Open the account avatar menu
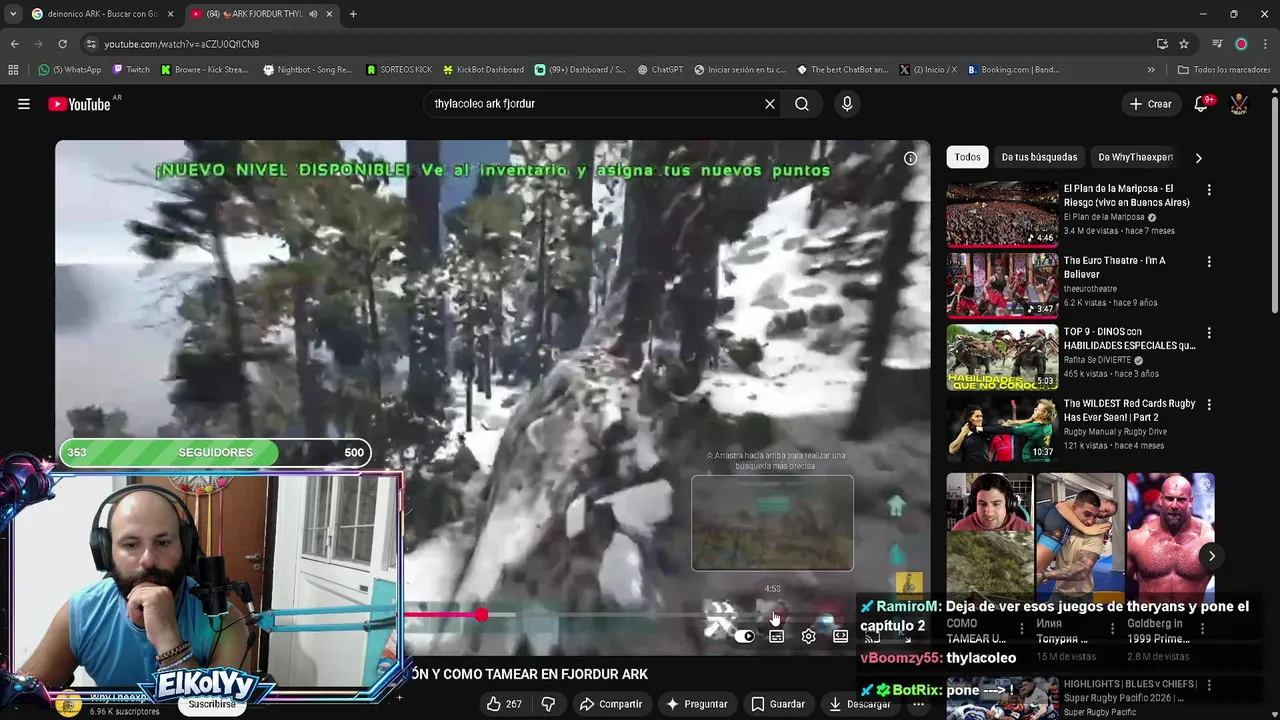Image resolution: width=1280 pixels, height=720 pixels. (1239, 104)
